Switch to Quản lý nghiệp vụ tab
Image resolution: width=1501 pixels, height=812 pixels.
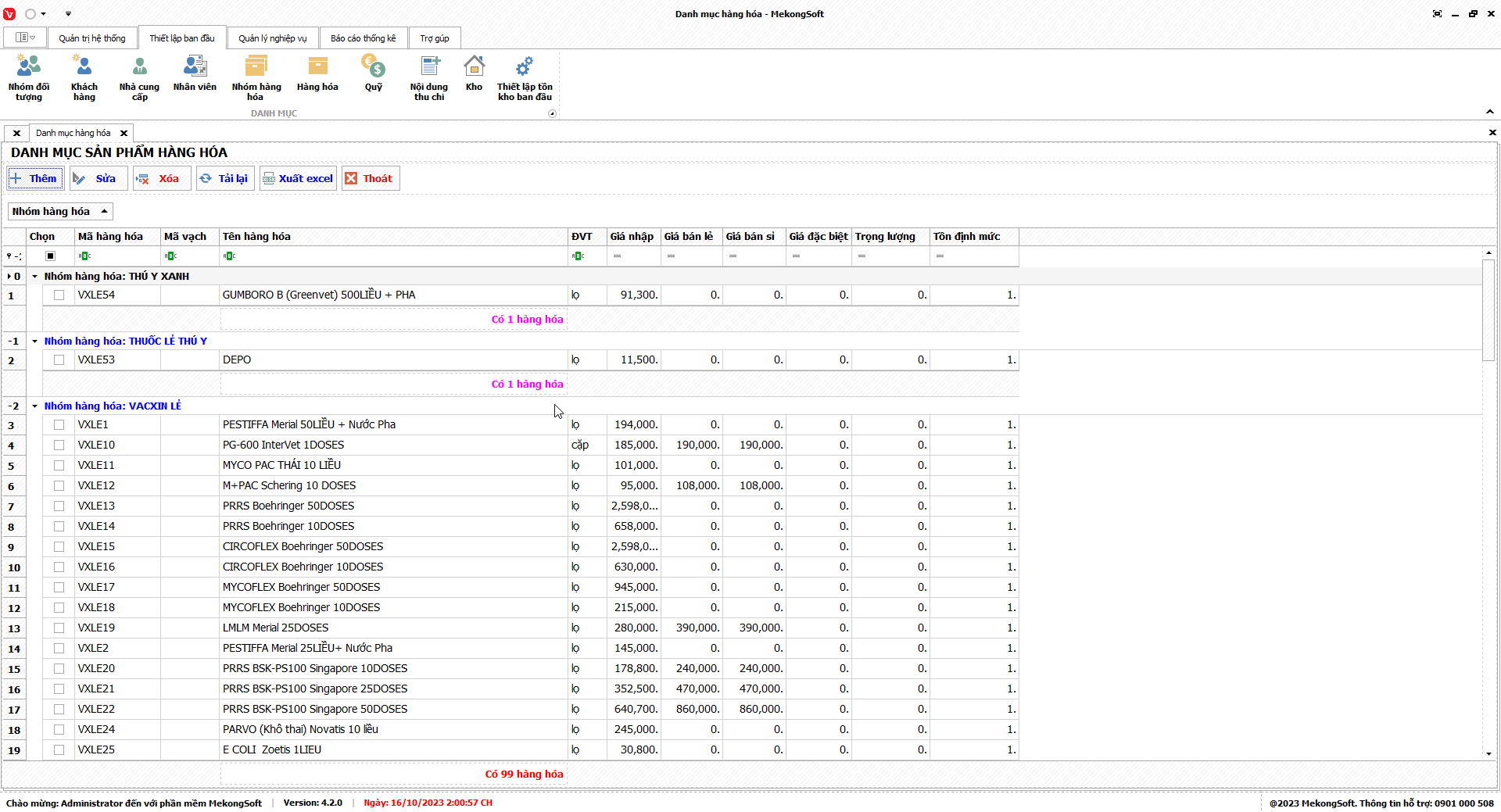272,38
